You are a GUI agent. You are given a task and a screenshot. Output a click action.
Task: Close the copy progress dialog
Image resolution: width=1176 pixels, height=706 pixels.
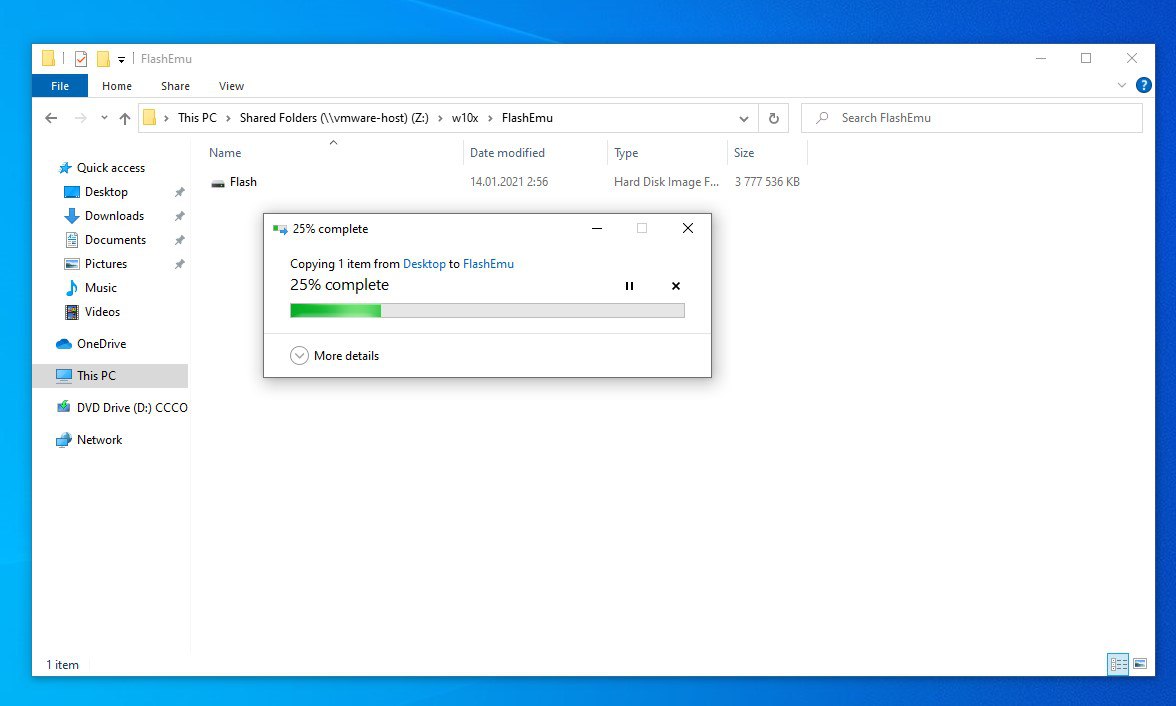pos(688,228)
